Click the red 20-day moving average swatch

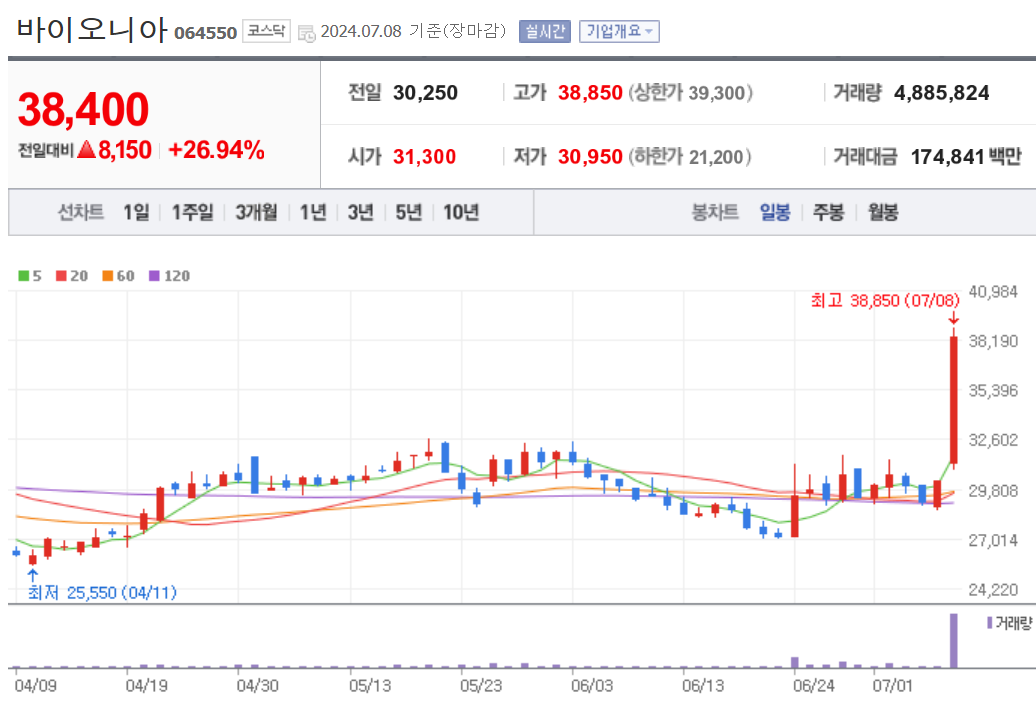pos(61,276)
